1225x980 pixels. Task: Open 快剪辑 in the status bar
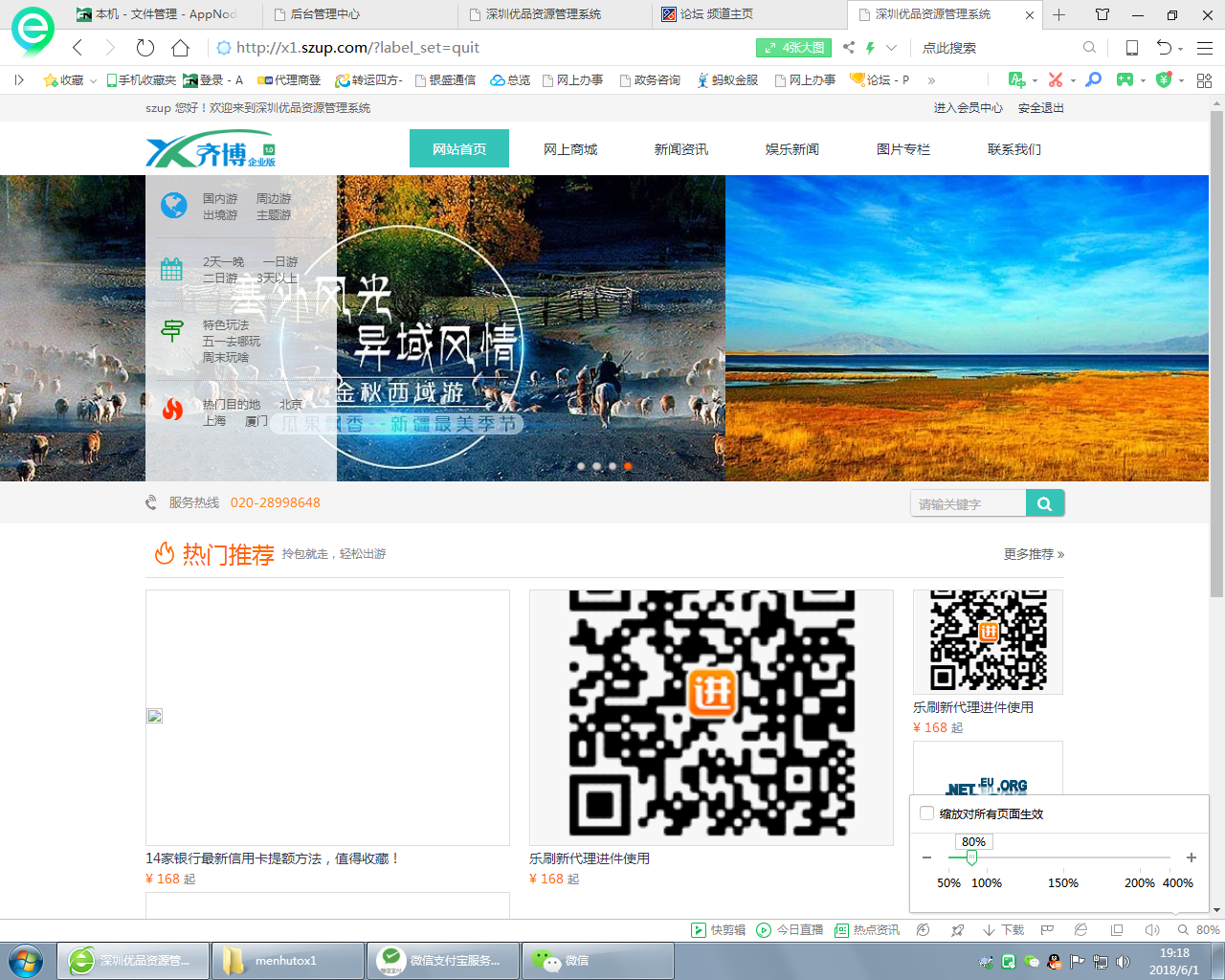pos(719,930)
